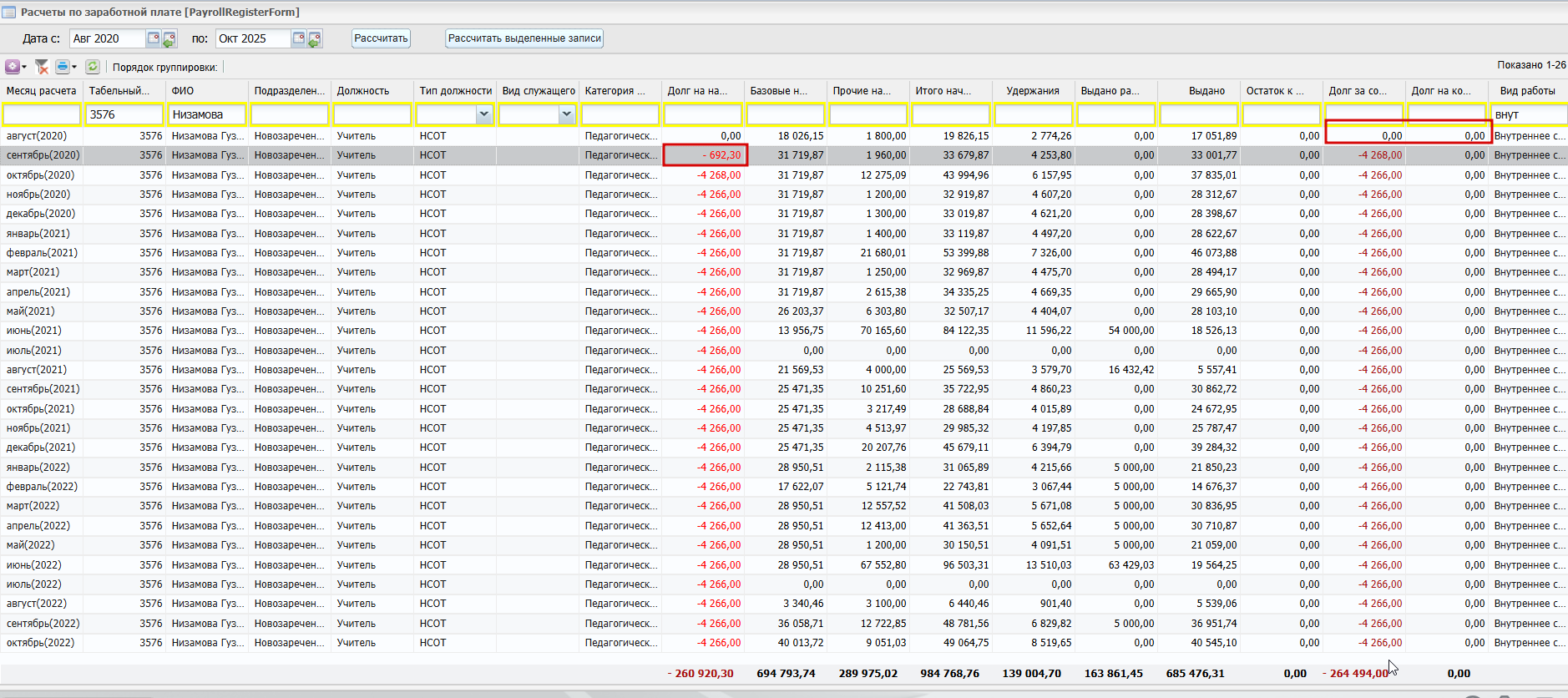Click the green-arrow icon beside start date
Viewport: 1568px width, 698px height.
pyautogui.click(x=169, y=38)
